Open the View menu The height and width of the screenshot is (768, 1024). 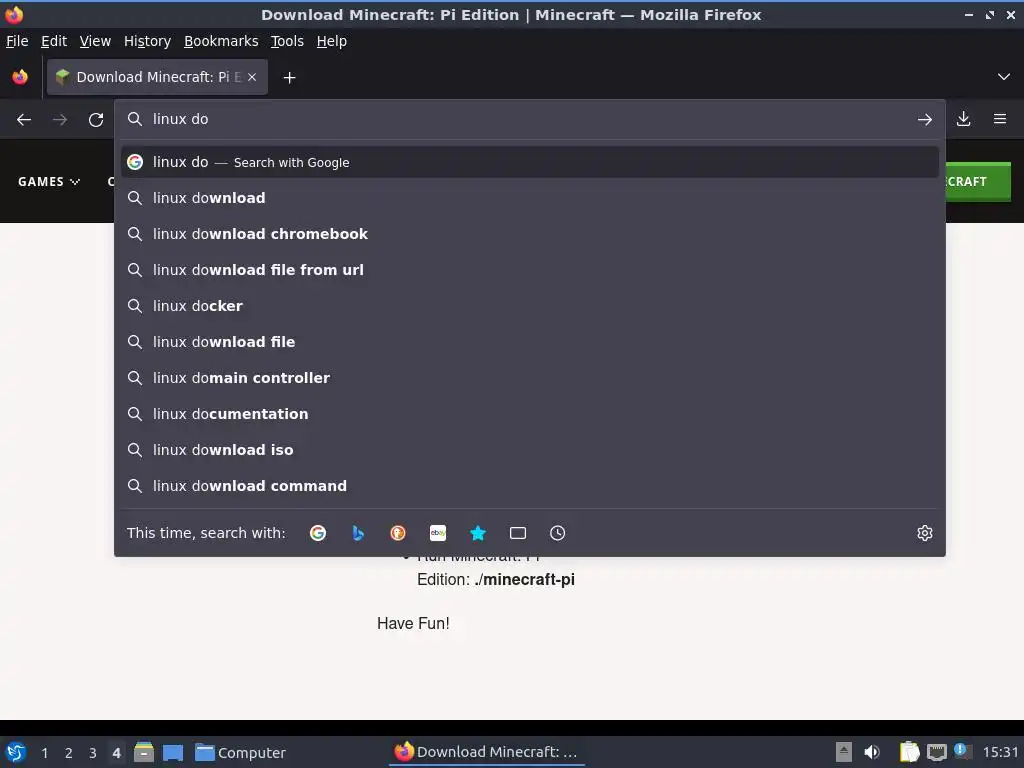click(95, 41)
